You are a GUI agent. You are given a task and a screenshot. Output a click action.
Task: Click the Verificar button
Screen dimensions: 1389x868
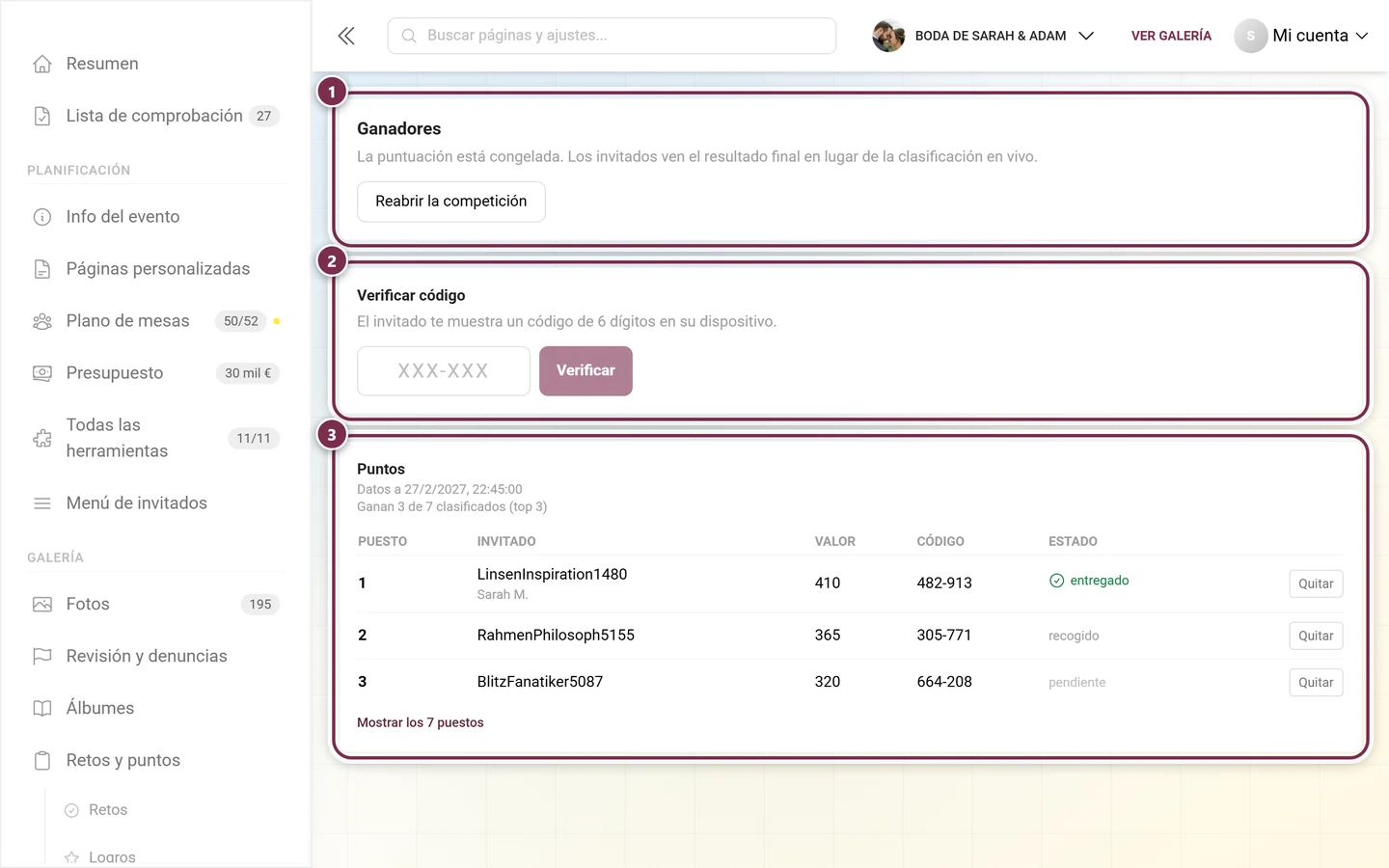(586, 371)
